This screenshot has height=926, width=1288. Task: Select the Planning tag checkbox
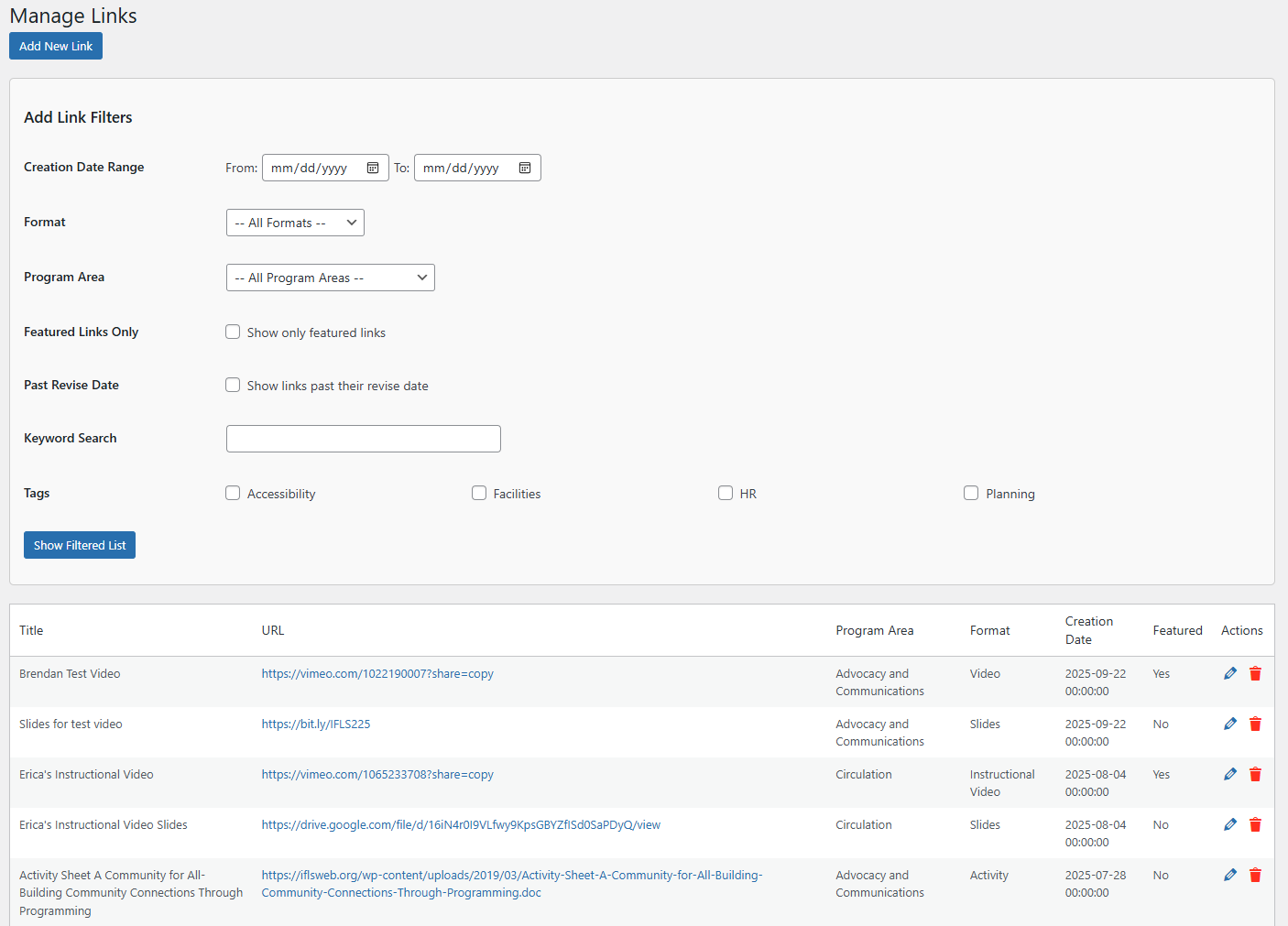971,493
